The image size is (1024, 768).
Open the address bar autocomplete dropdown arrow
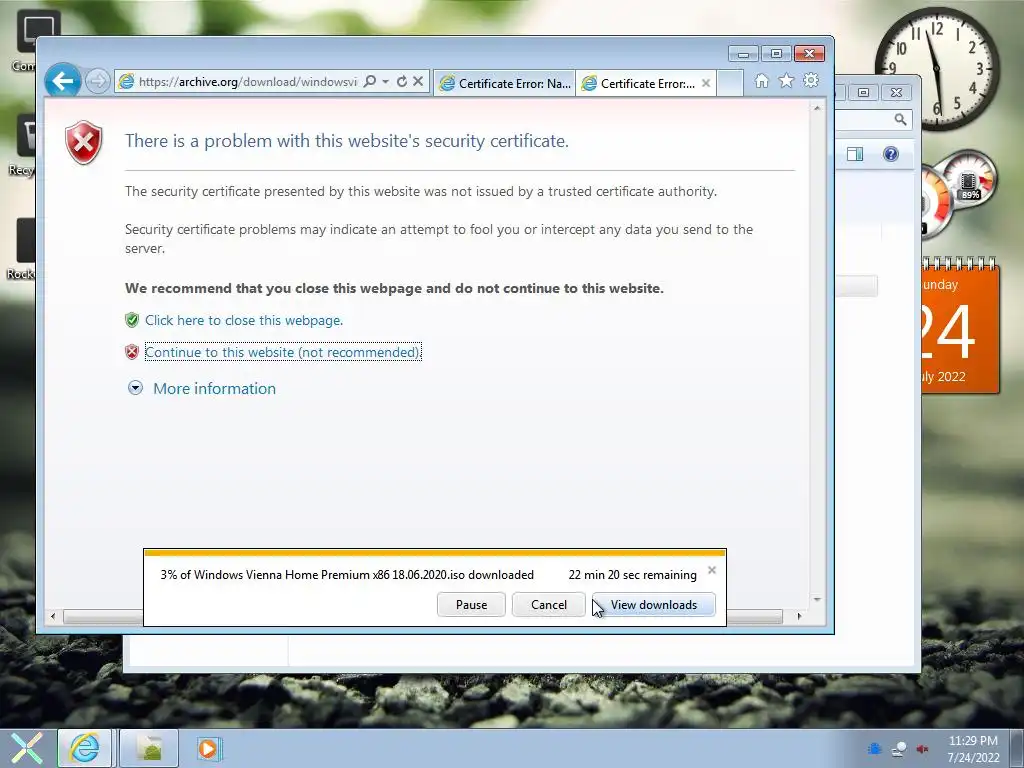point(385,82)
